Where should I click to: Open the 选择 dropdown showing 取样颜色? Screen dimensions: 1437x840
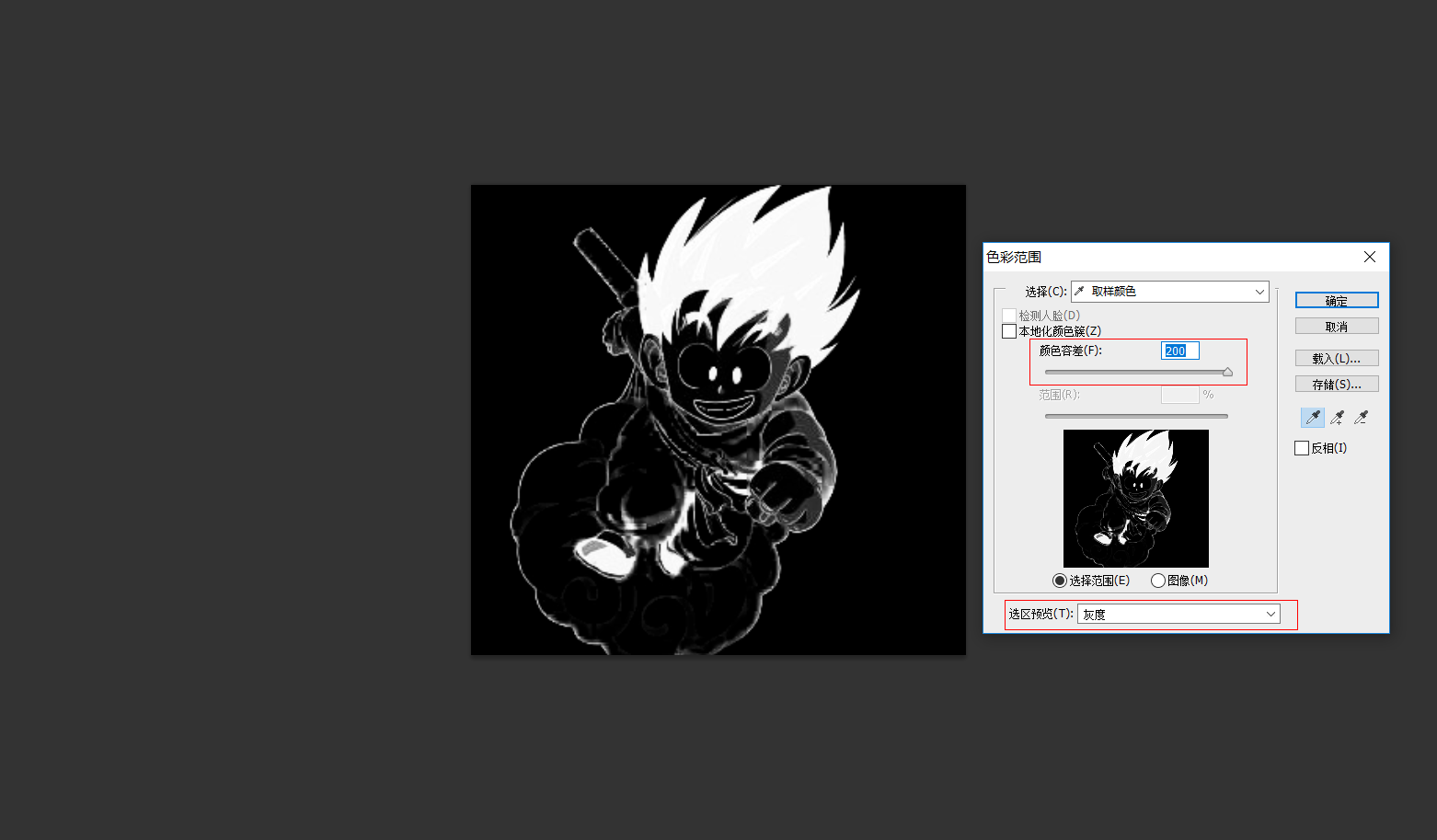[1170, 292]
